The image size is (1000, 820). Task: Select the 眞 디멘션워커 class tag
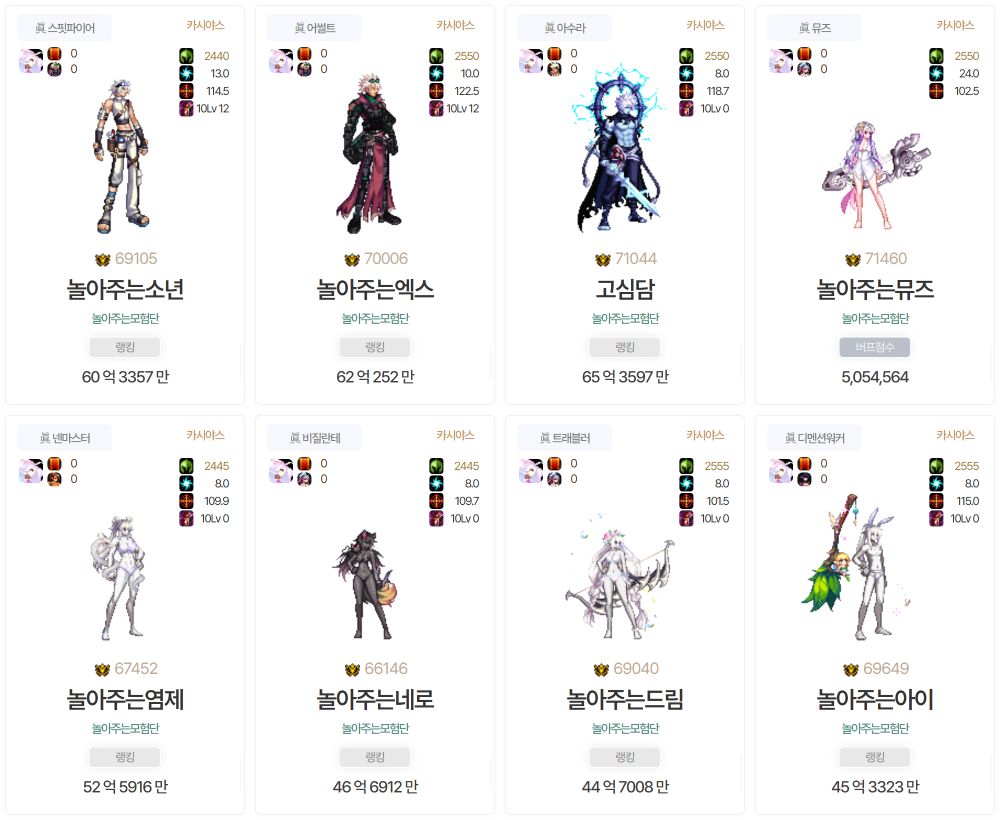tap(814, 438)
